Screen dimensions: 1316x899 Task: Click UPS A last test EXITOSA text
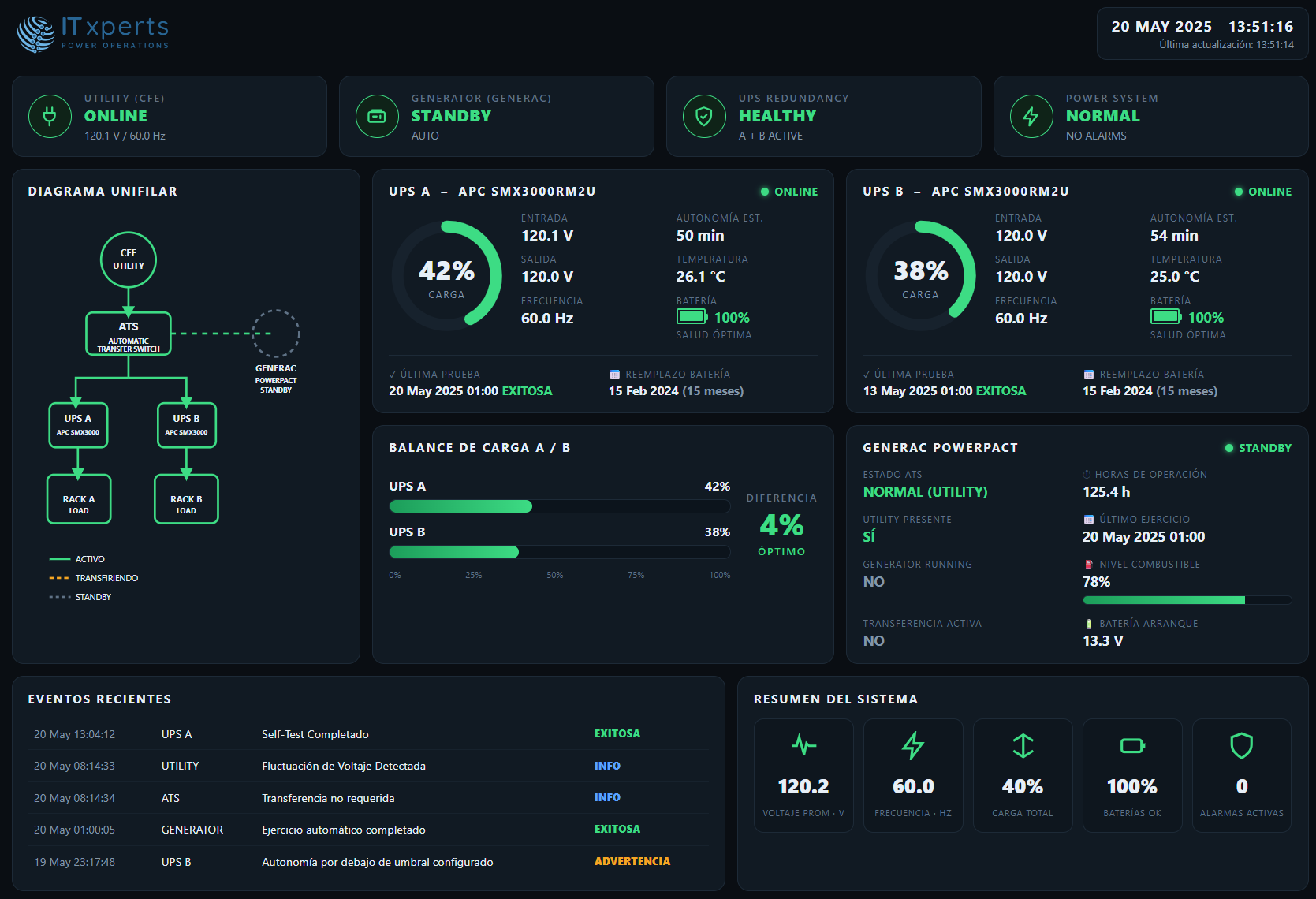tap(527, 390)
